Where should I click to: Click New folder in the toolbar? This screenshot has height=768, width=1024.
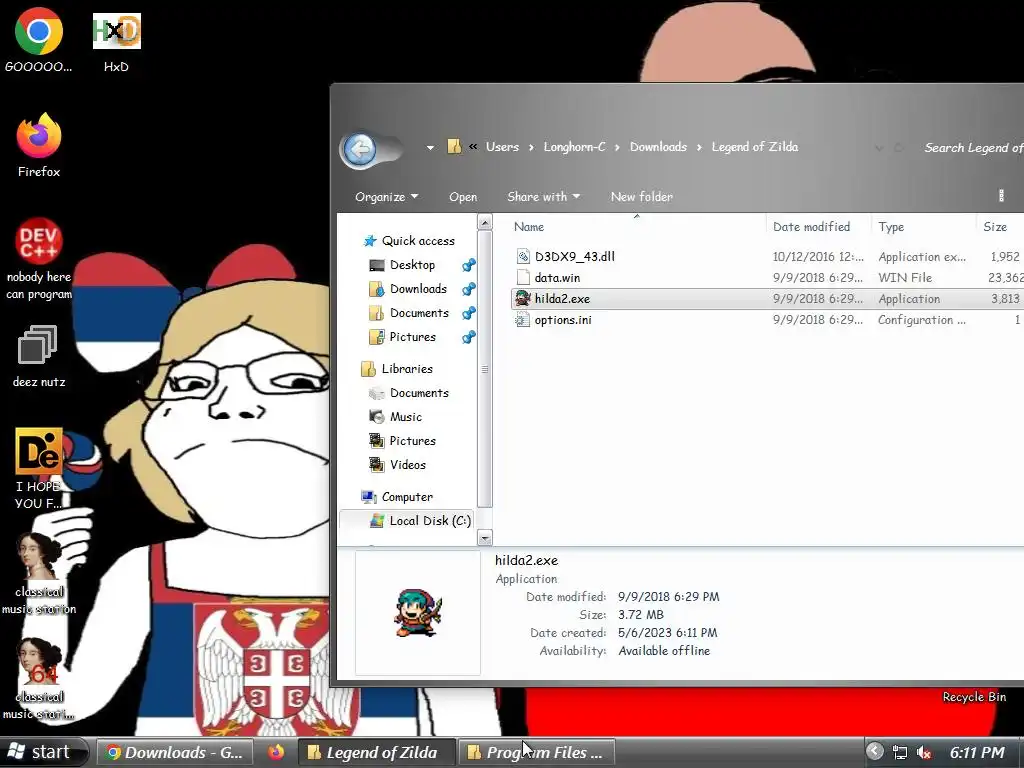pos(641,197)
